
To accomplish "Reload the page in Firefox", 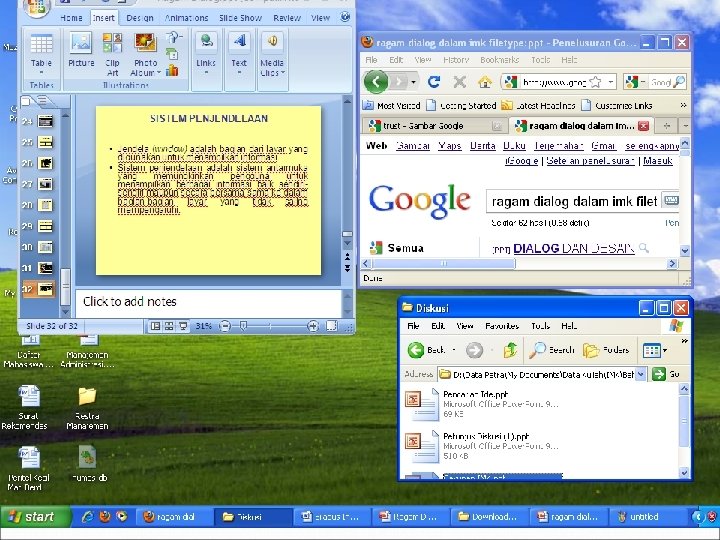I will tap(433, 82).
